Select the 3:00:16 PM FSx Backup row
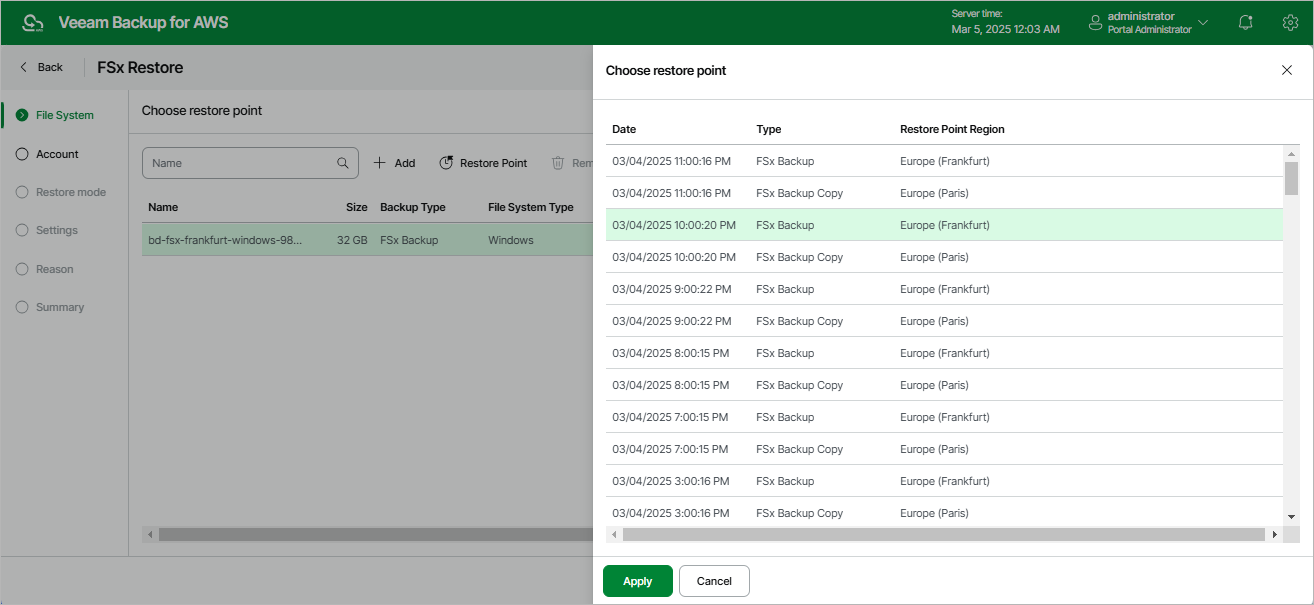The width and height of the screenshot is (1314, 605). tap(944, 481)
